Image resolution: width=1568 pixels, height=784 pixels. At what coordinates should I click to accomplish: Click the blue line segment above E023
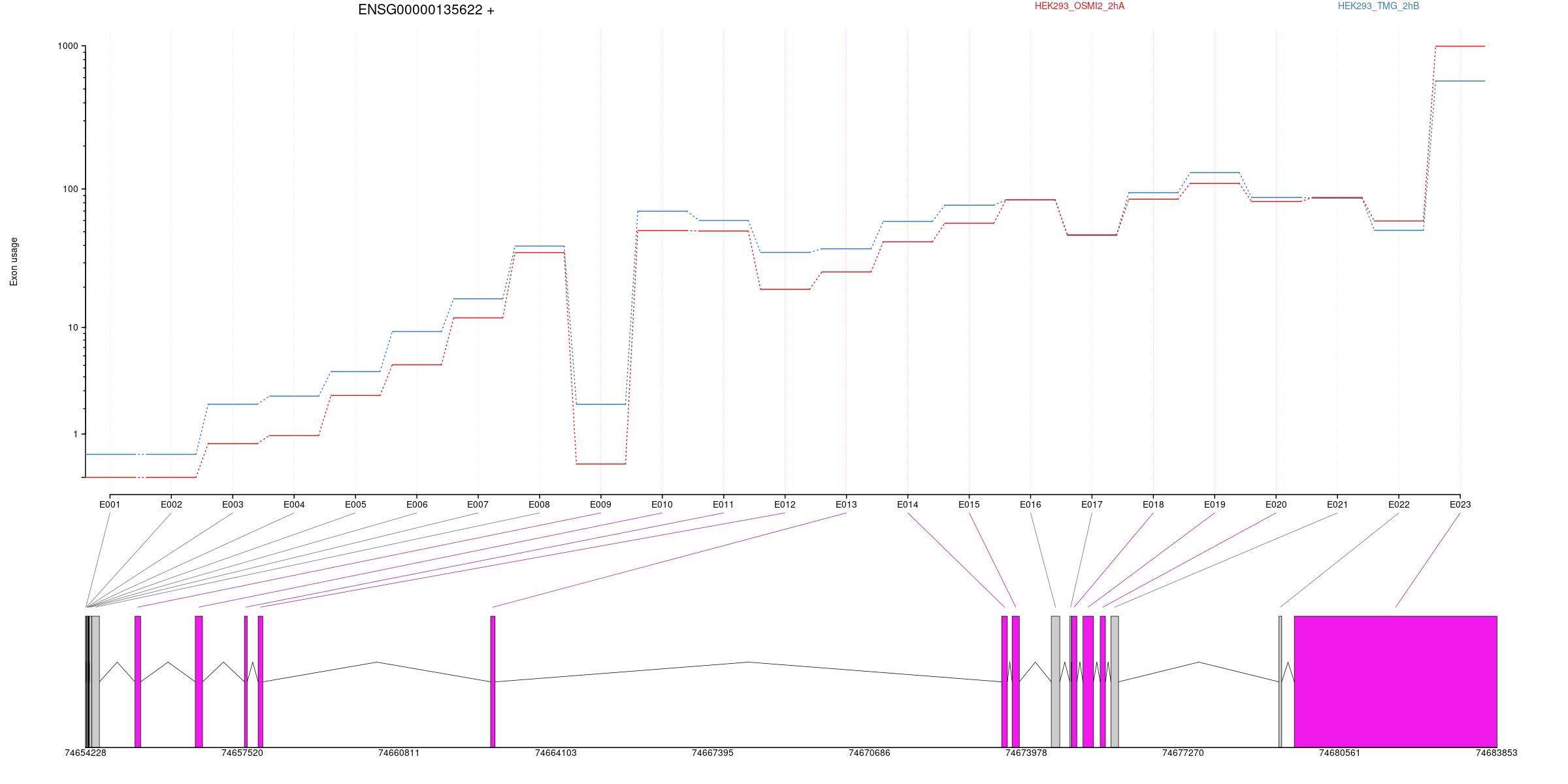pyautogui.click(x=1460, y=81)
